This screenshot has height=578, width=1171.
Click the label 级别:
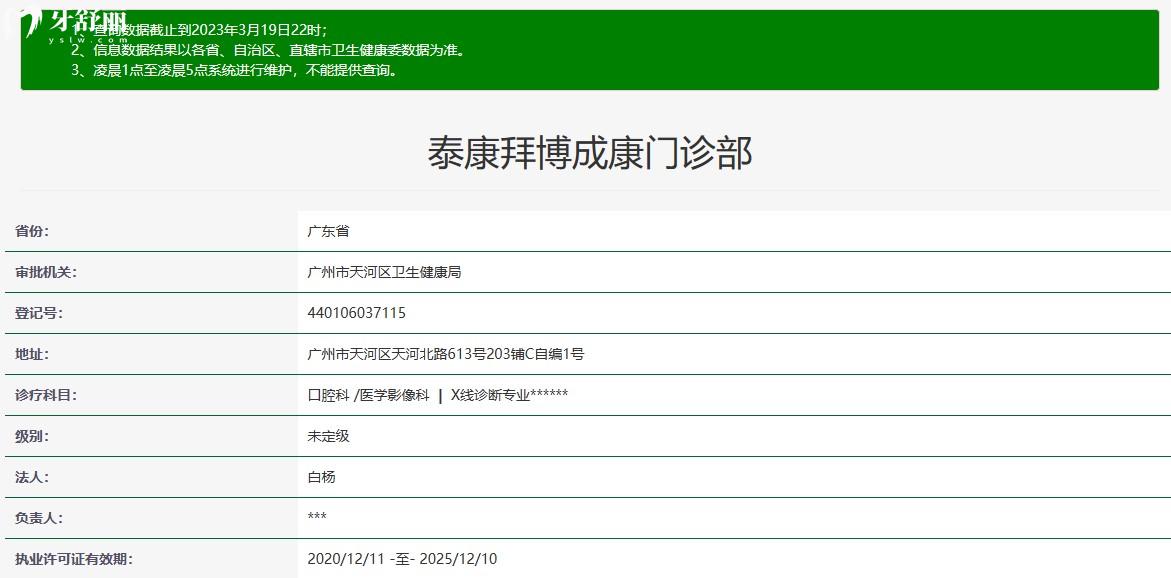click(31, 436)
